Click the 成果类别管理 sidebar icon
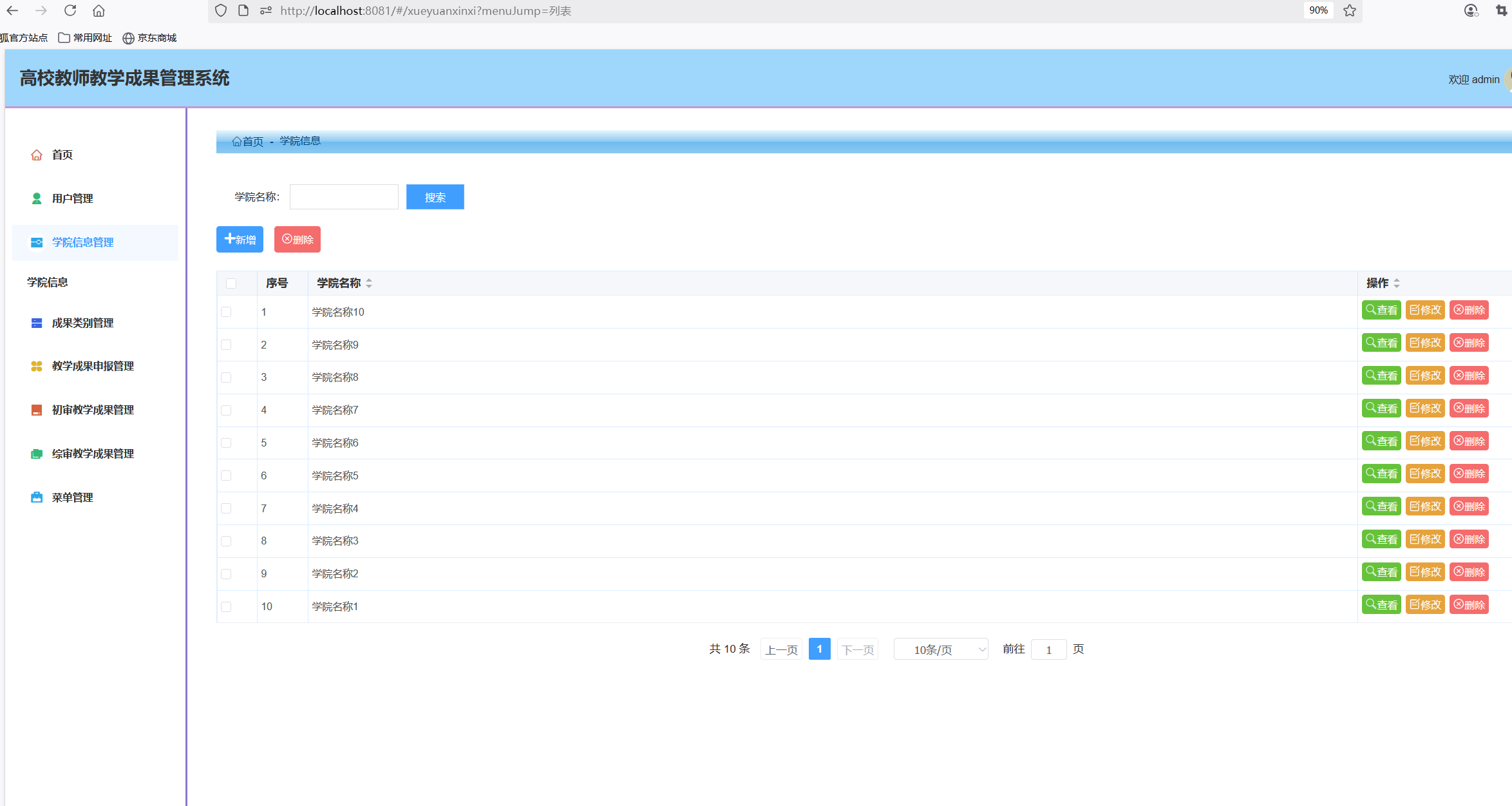1512x806 pixels. coord(37,323)
